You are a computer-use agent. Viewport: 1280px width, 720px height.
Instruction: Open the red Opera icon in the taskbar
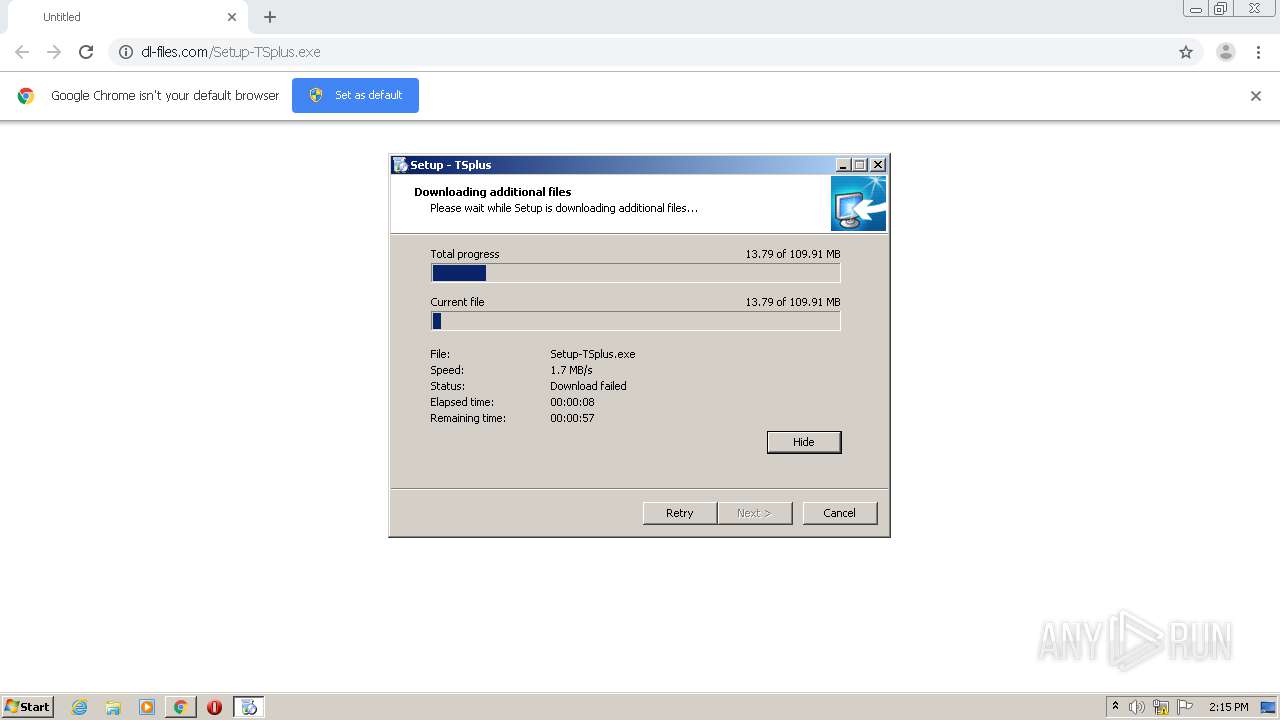214,707
